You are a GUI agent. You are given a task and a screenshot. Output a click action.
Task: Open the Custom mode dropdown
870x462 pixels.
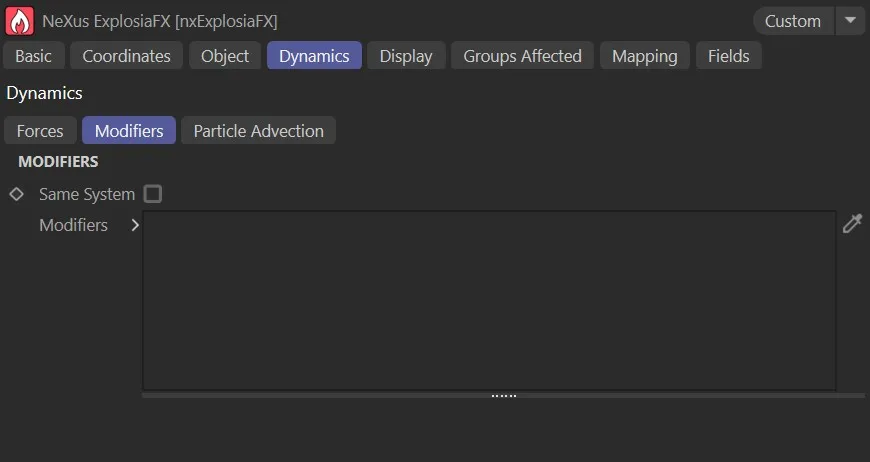click(x=792, y=21)
